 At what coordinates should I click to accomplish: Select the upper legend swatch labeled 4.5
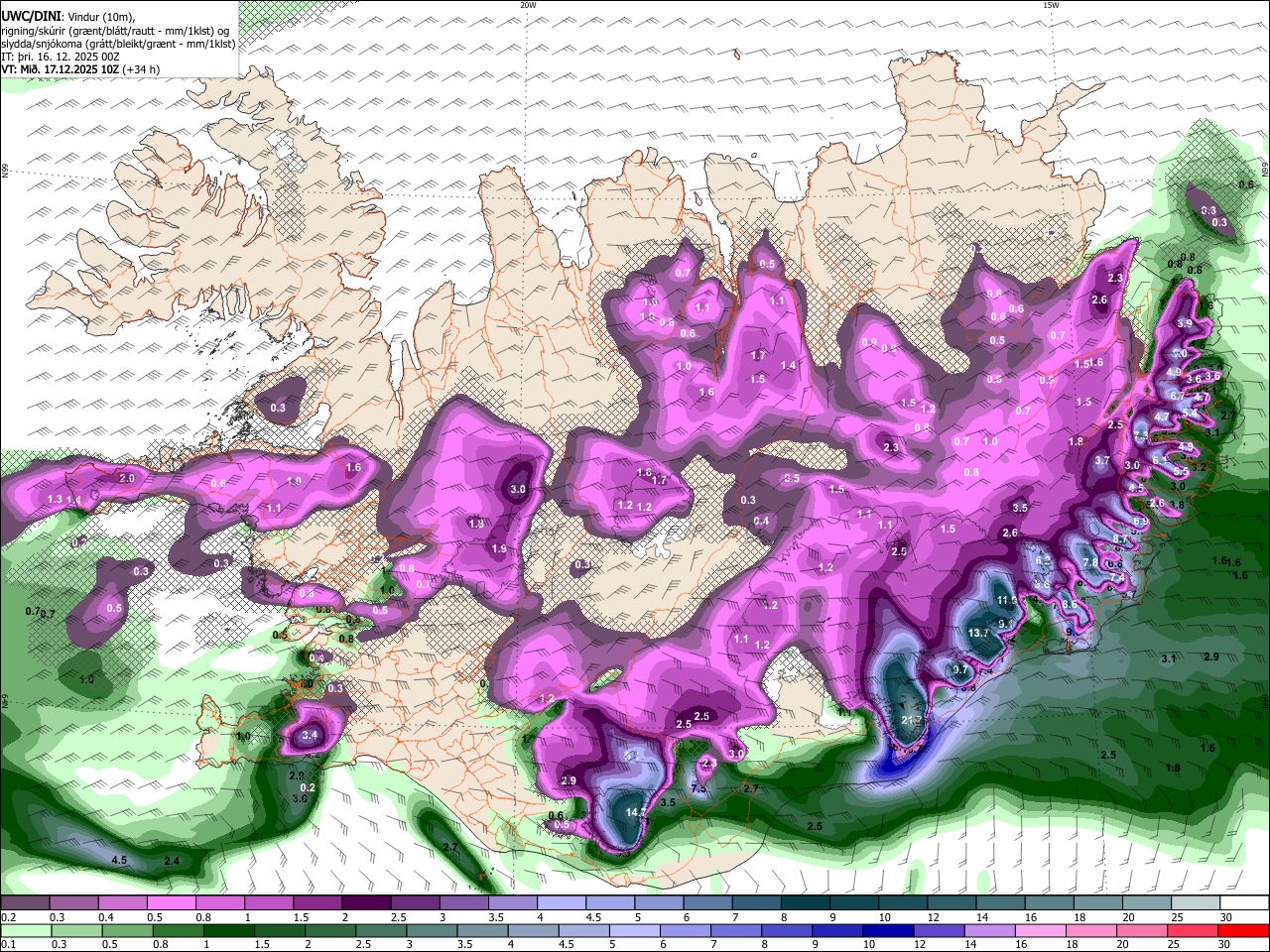(x=610, y=903)
